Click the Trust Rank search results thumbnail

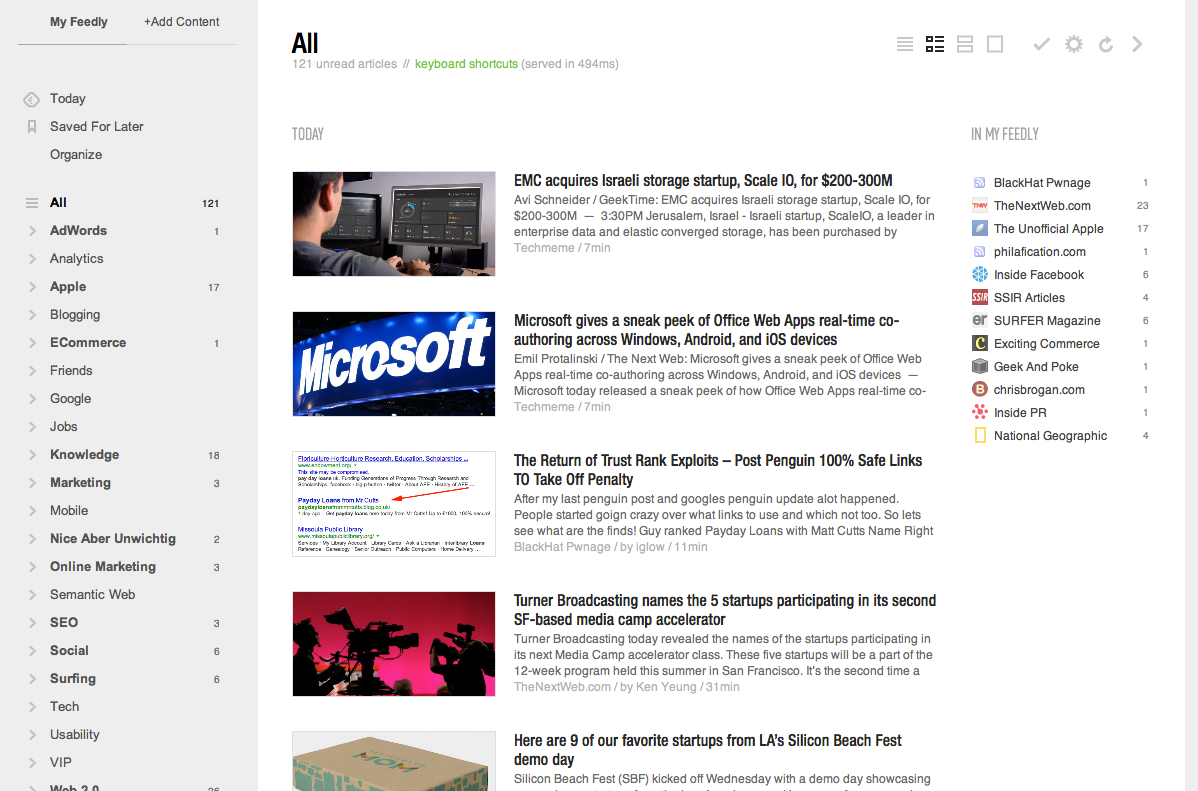pyautogui.click(x=393, y=504)
